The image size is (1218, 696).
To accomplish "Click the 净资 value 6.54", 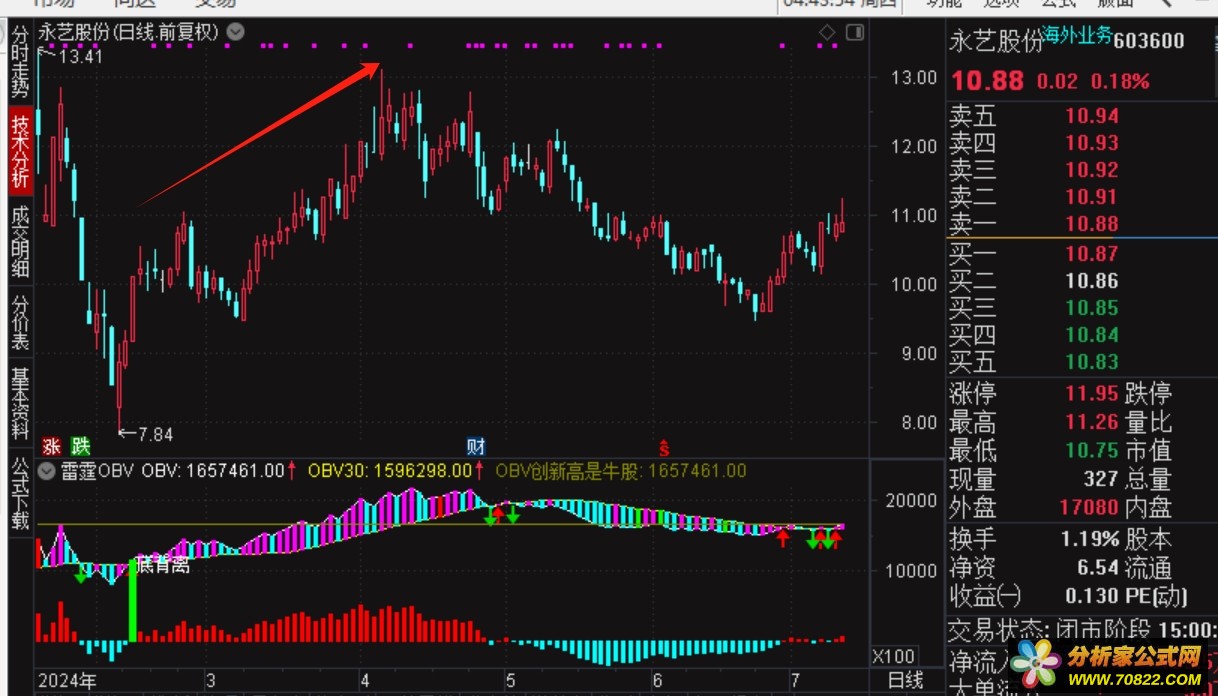I will click(1099, 568).
